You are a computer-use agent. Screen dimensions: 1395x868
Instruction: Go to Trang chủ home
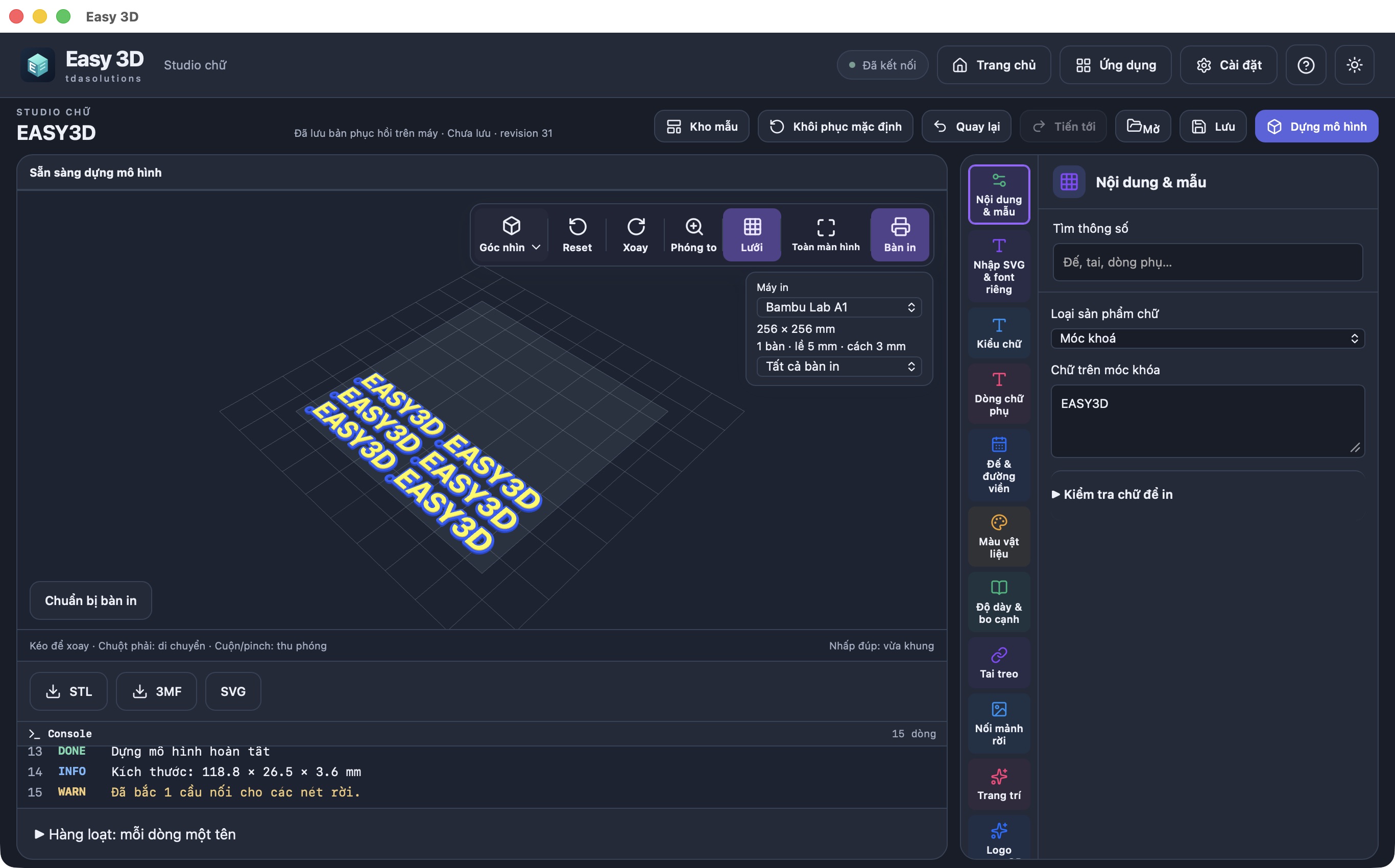994,65
